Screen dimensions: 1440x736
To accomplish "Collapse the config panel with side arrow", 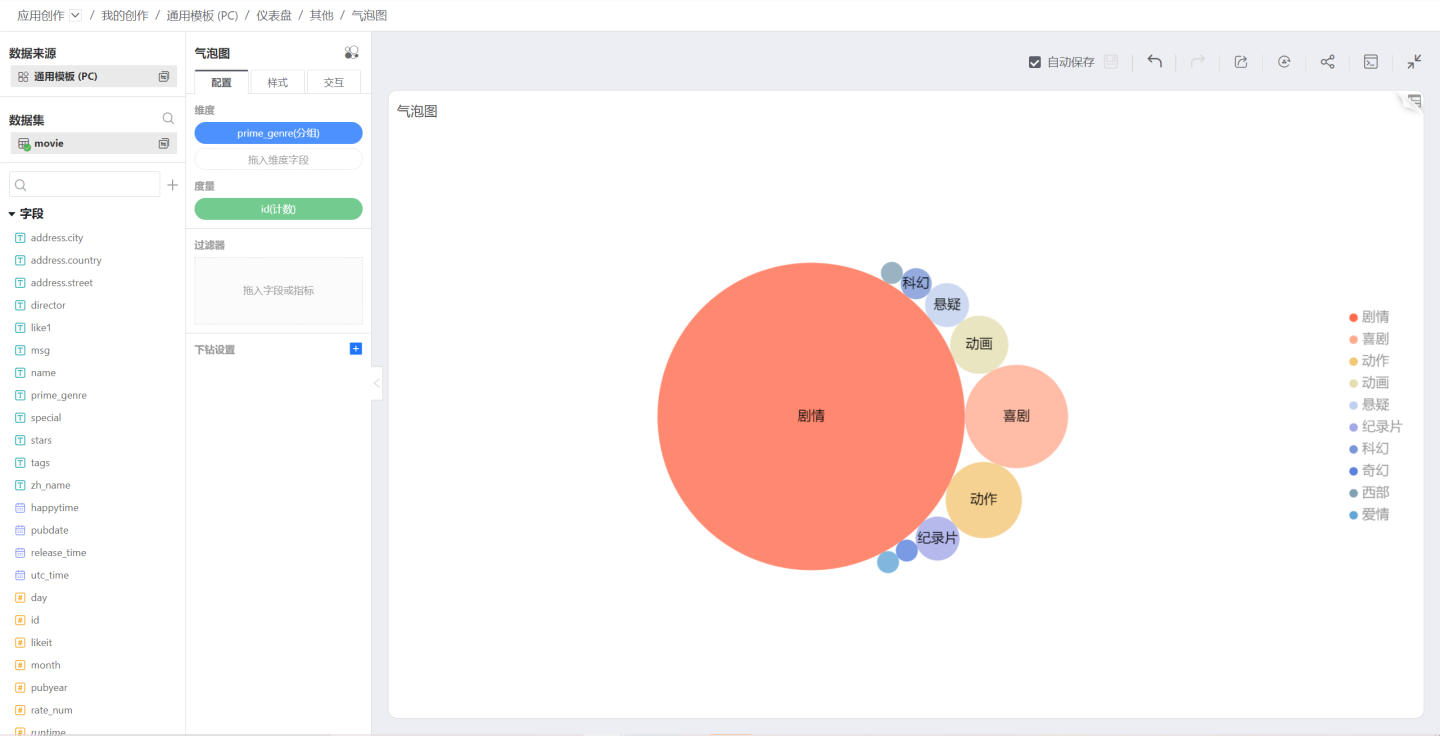I will (x=377, y=383).
